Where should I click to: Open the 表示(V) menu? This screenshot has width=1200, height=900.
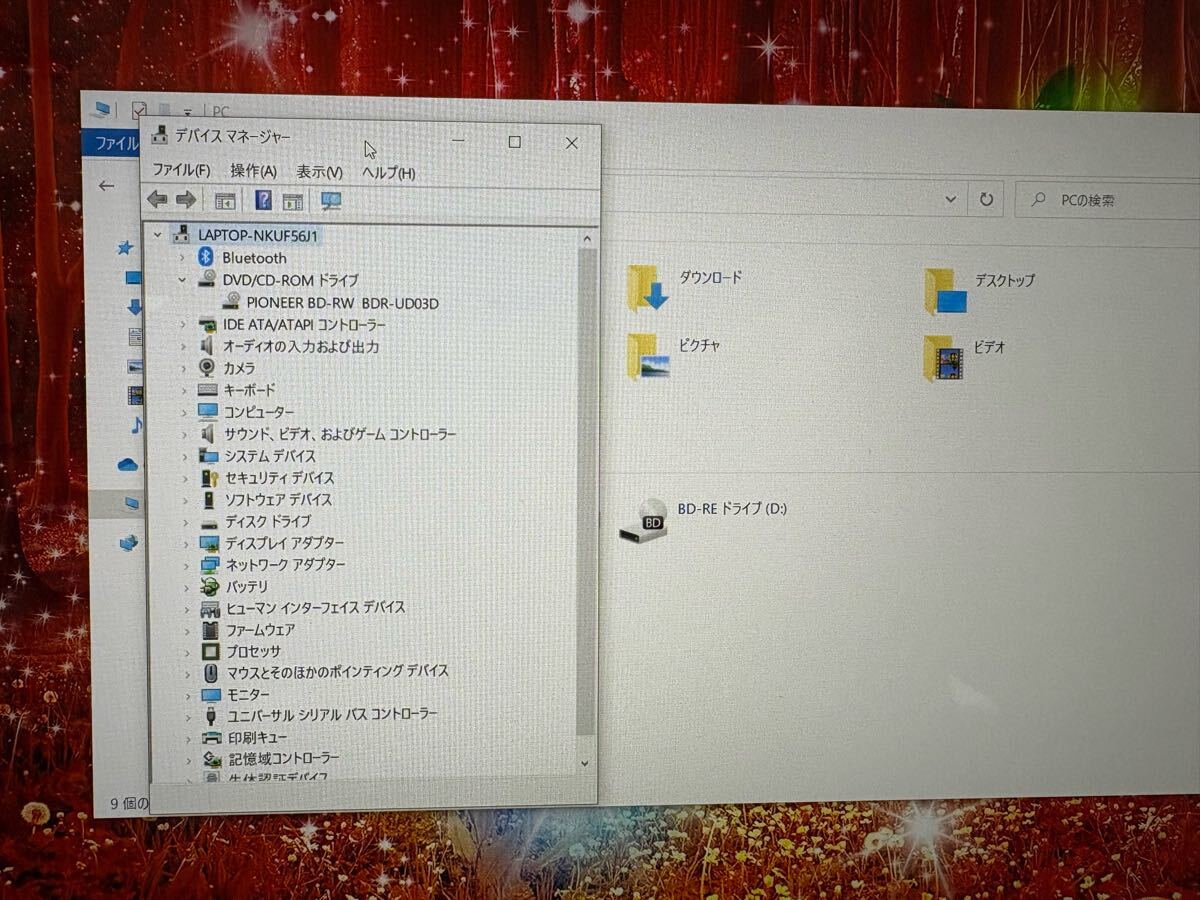tap(319, 172)
